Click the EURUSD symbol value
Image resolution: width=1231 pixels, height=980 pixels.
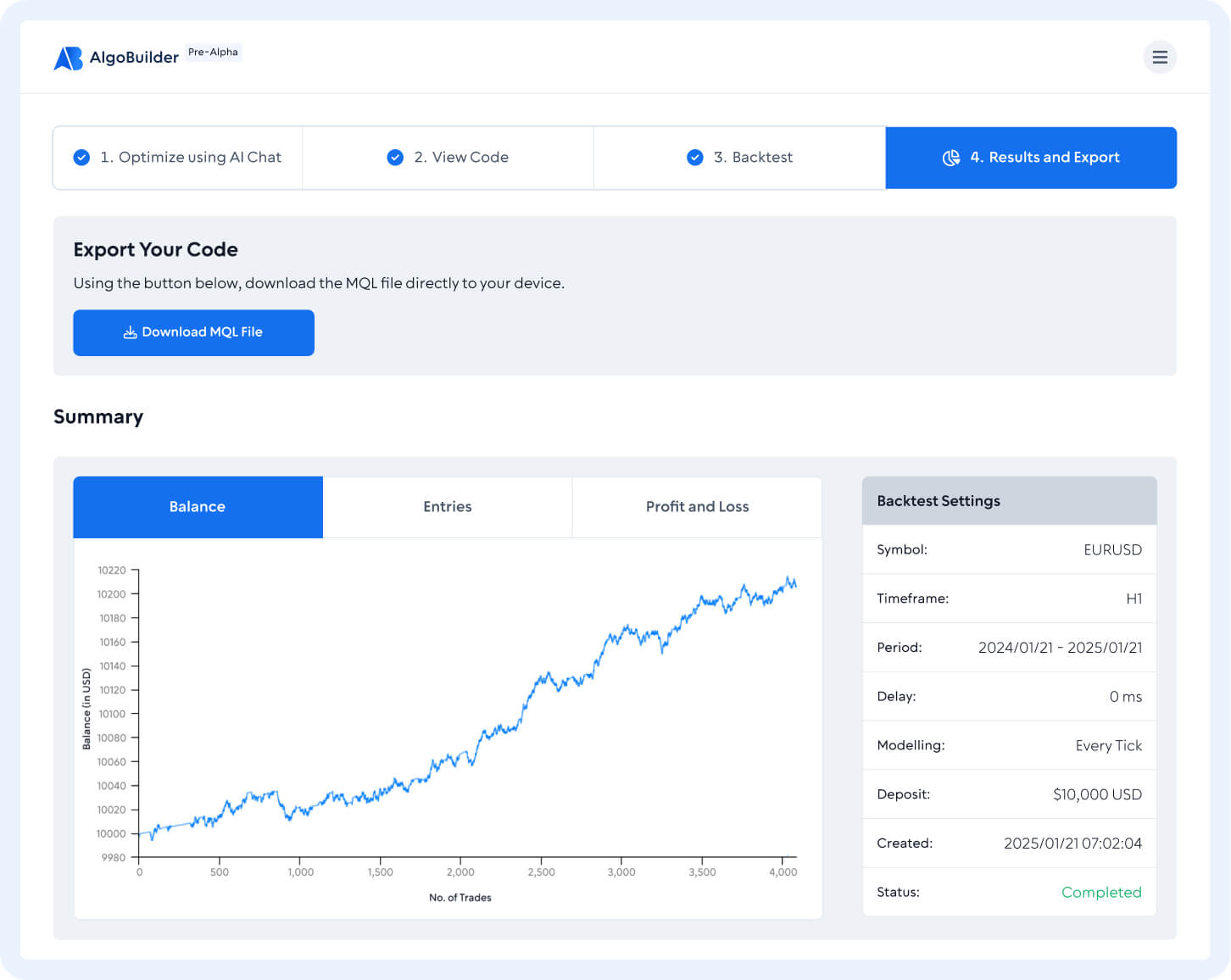(1112, 549)
